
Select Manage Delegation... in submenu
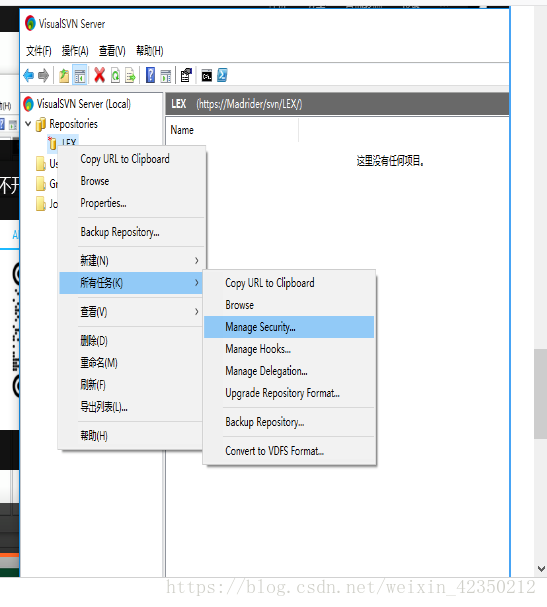coord(289,371)
